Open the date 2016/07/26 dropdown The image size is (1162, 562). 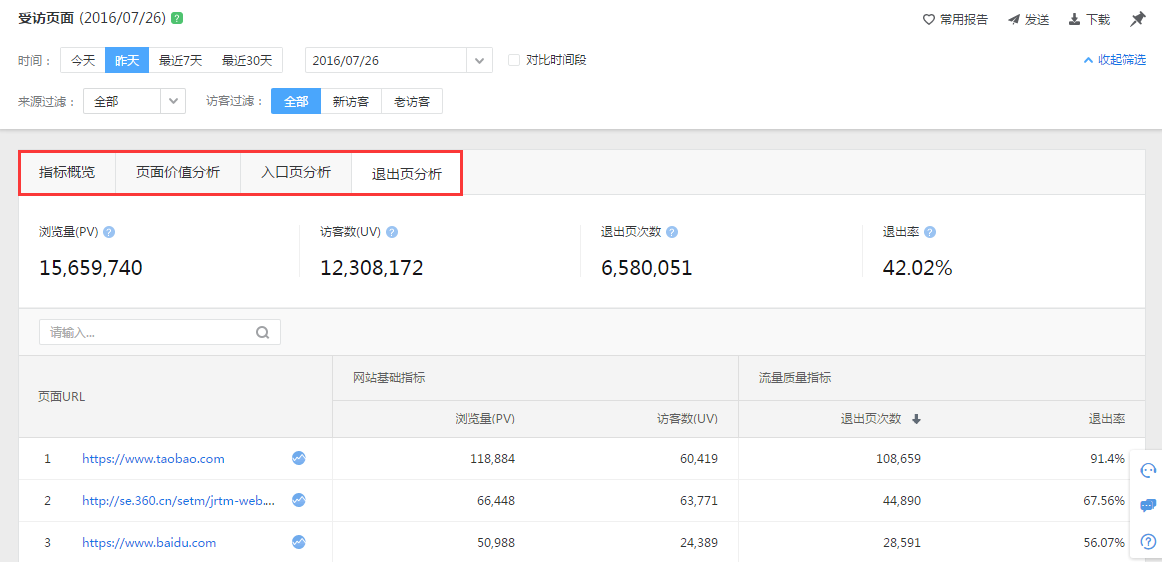(479, 60)
